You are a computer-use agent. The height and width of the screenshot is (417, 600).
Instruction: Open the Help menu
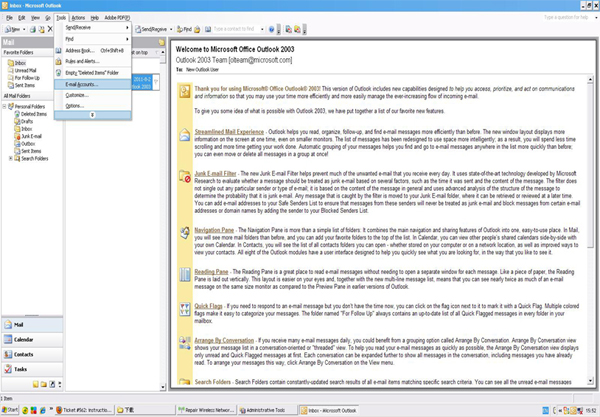[x=95, y=18]
